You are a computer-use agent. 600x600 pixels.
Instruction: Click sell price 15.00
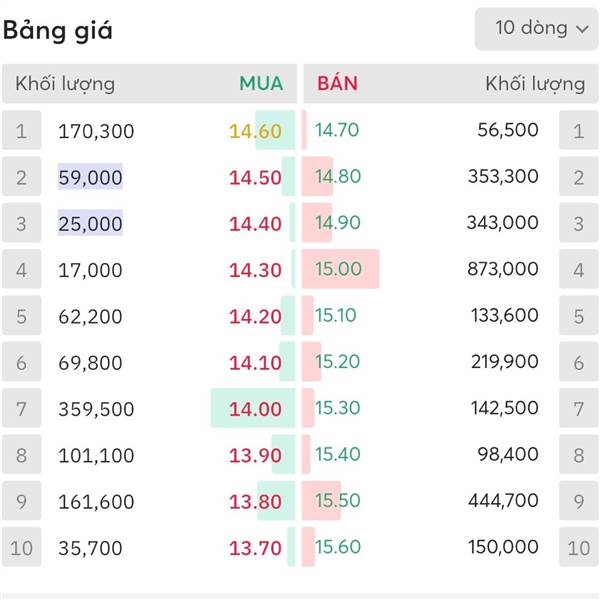click(338, 269)
